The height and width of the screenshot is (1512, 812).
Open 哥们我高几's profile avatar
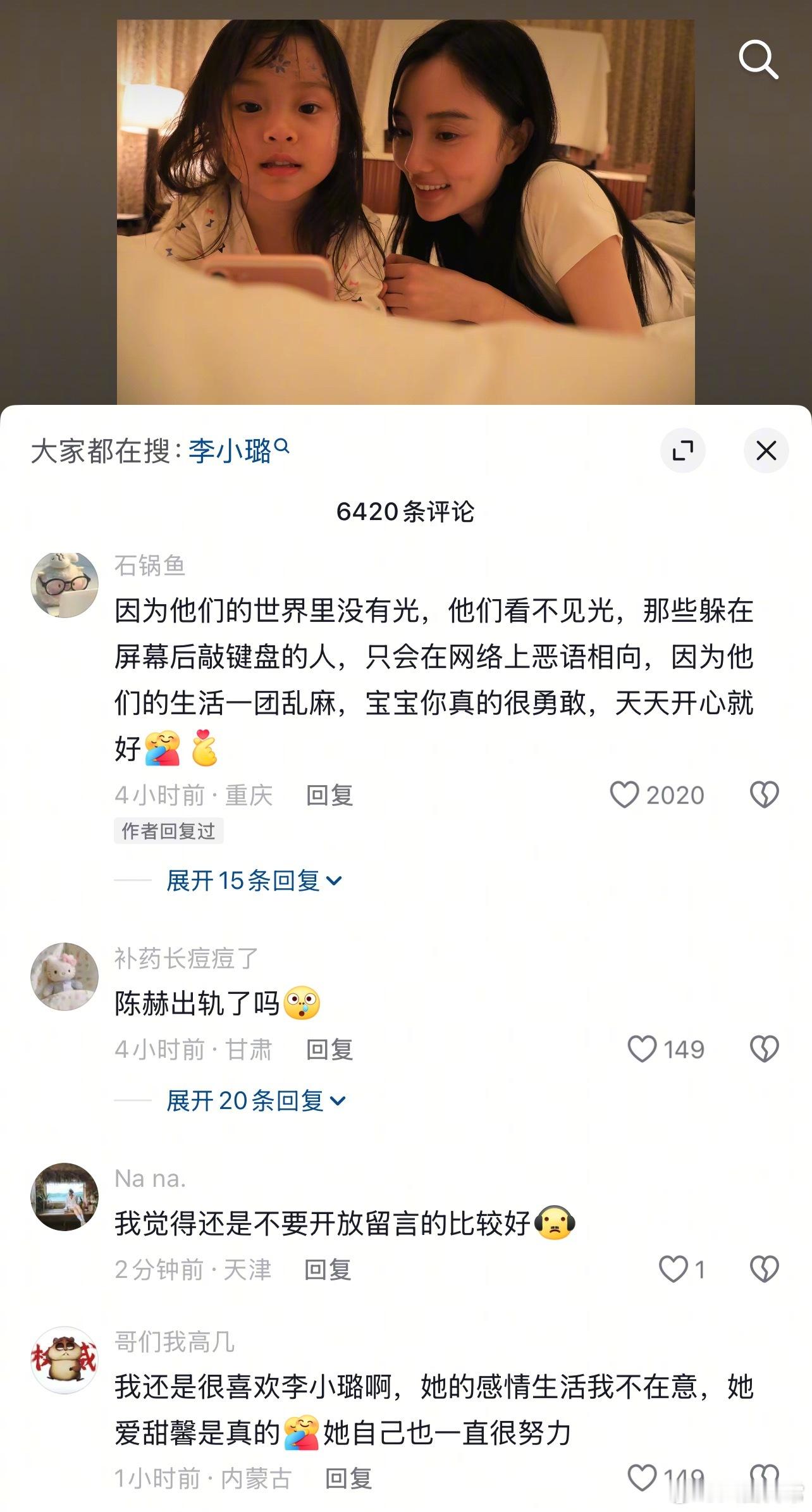(x=65, y=1360)
